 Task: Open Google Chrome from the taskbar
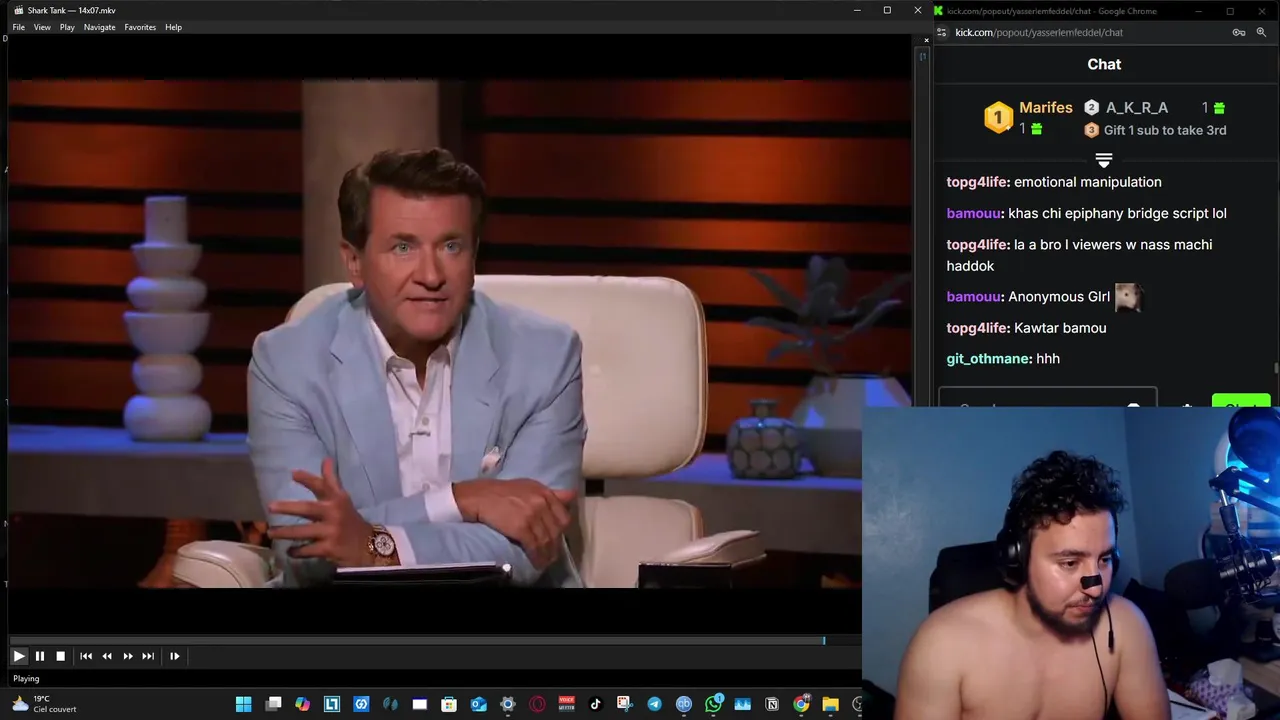[x=801, y=704]
